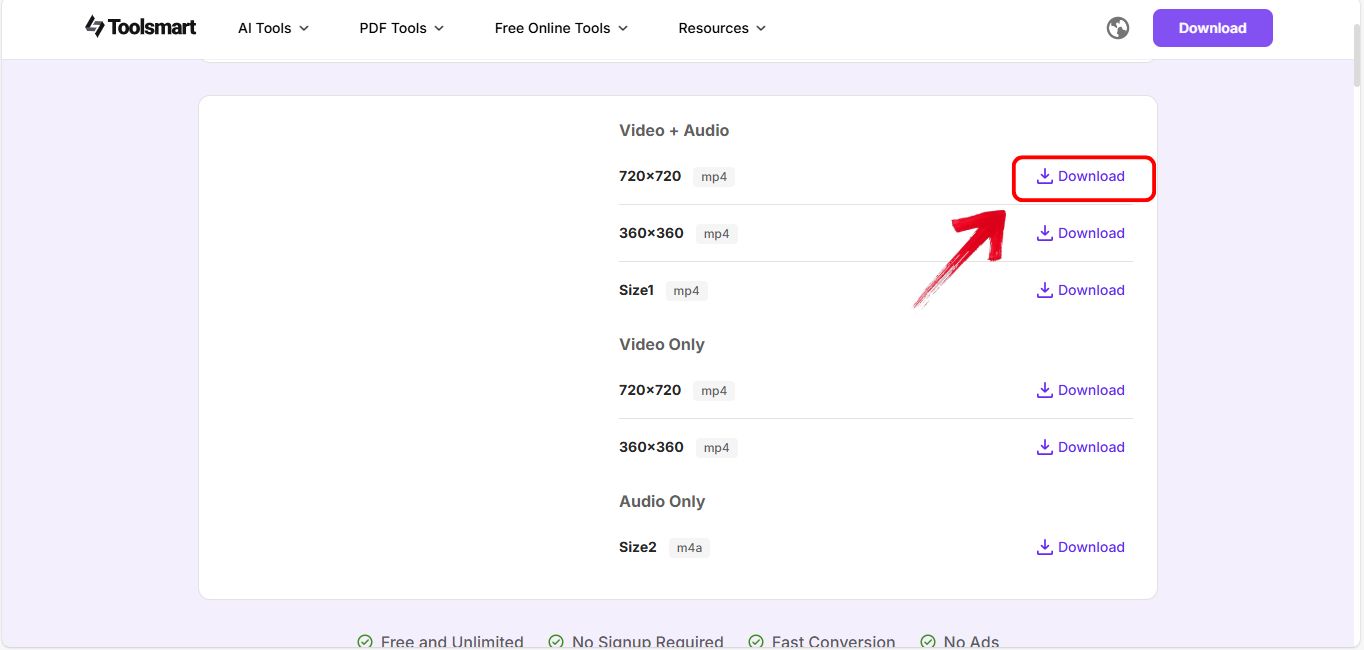Click the No Ads text
1364x650 pixels.
[x=972, y=641]
